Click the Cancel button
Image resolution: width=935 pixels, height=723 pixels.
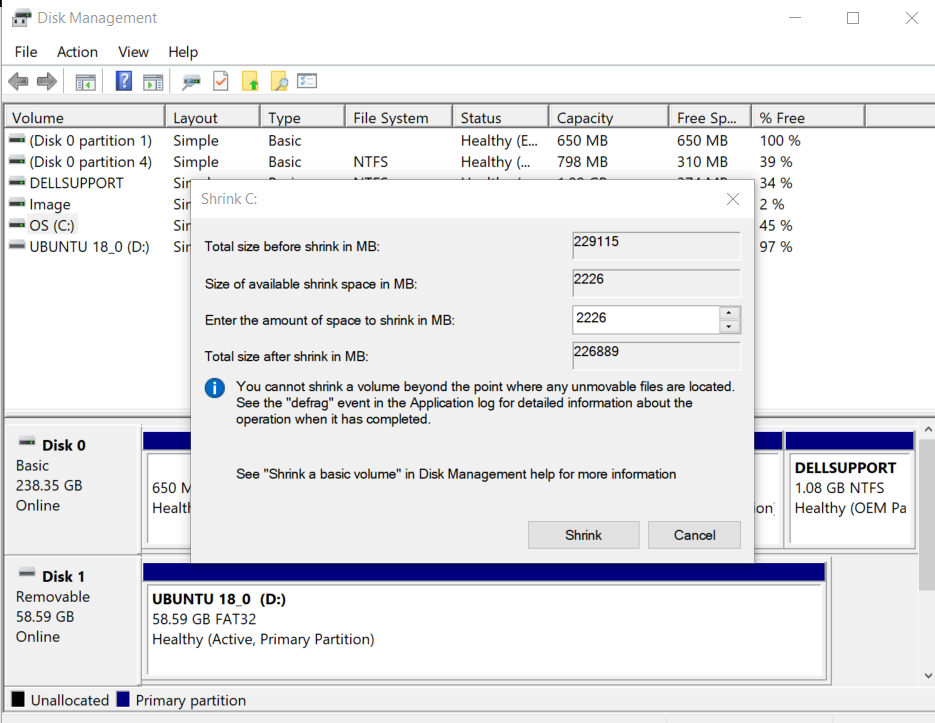click(x=694, y=535)
